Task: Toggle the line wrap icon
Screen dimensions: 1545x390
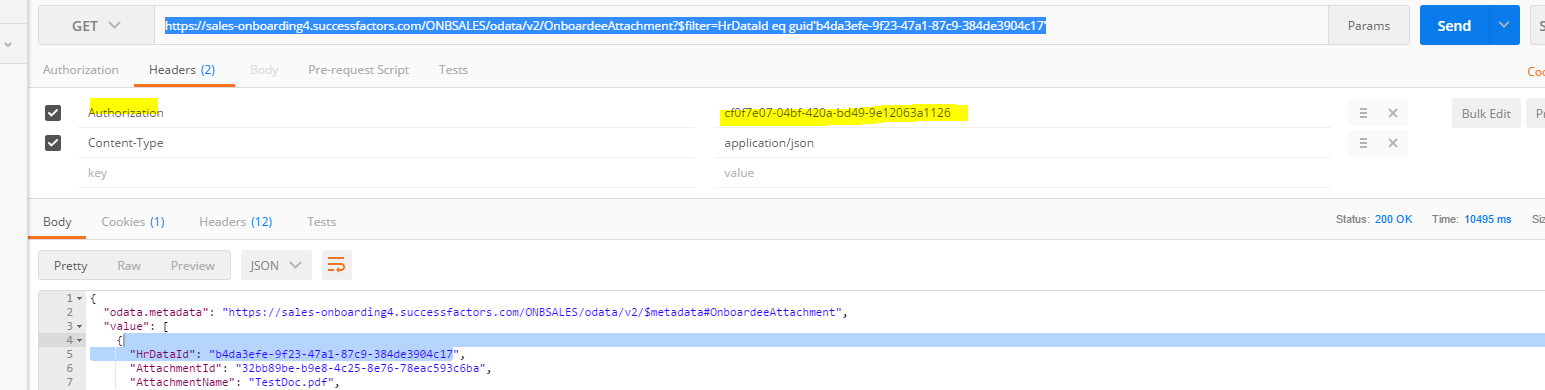Action: [336, 265]
